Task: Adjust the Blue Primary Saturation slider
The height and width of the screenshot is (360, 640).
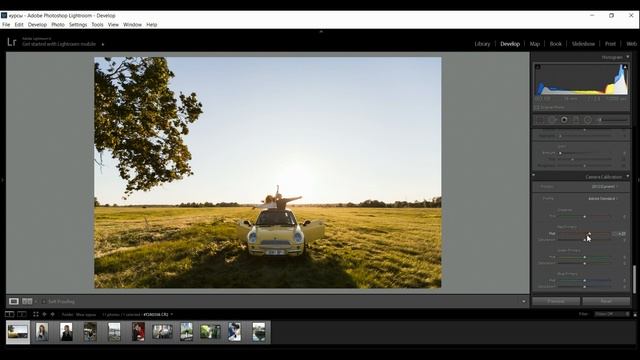Action: (x=584, y=287)
